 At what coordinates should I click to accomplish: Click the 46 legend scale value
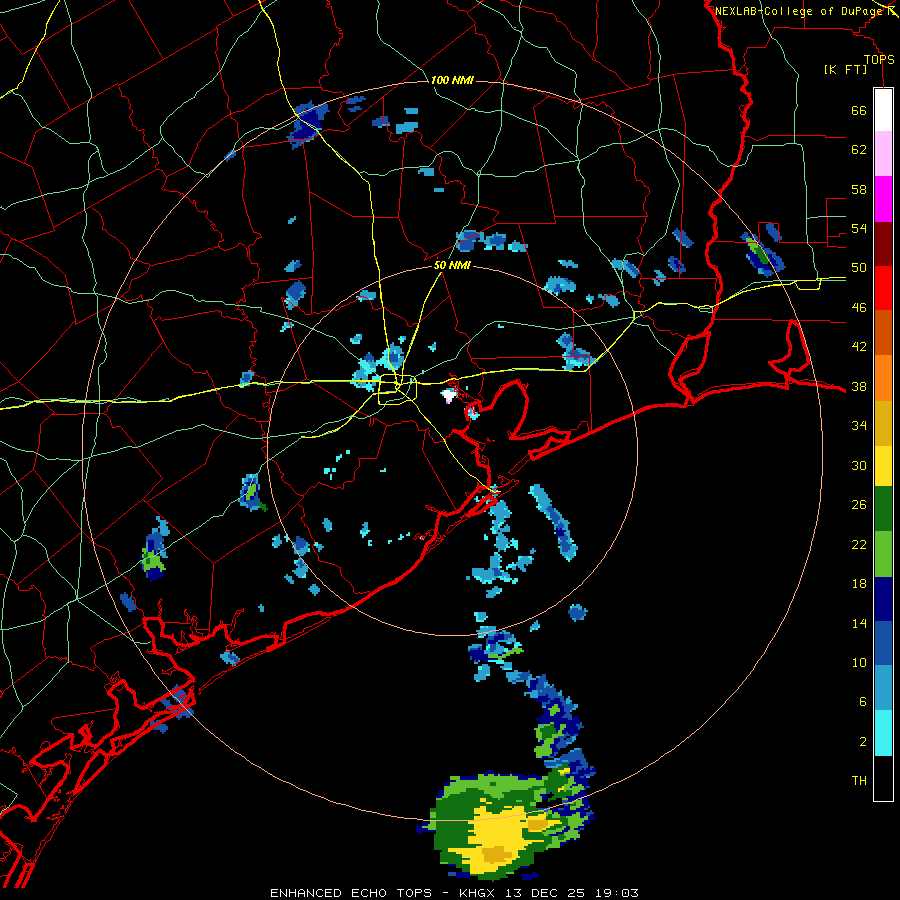(x=859, y=308)
